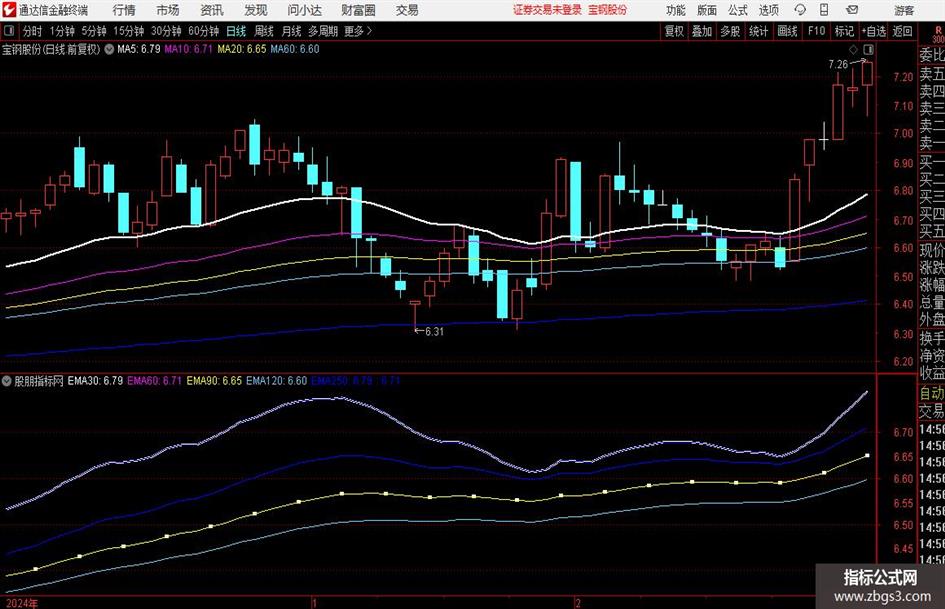Toggle the left sidebar panel icon
This screenshot has width=945, height=609.
[9, 31]
